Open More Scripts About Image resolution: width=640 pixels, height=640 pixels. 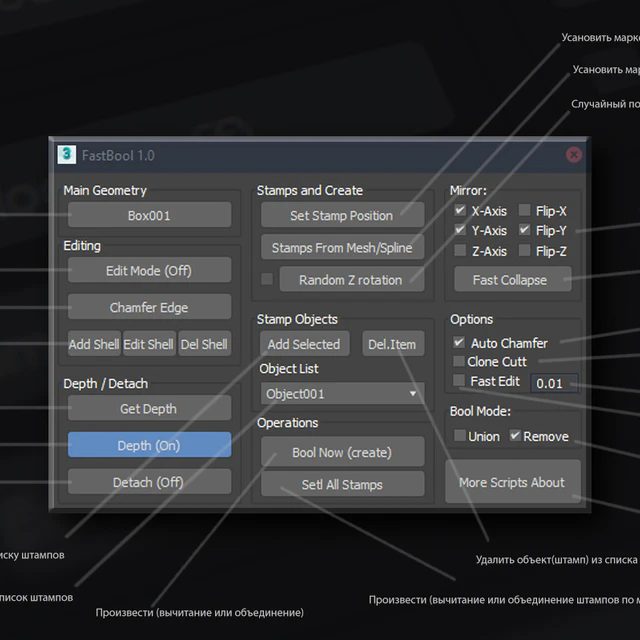point(512,482)
